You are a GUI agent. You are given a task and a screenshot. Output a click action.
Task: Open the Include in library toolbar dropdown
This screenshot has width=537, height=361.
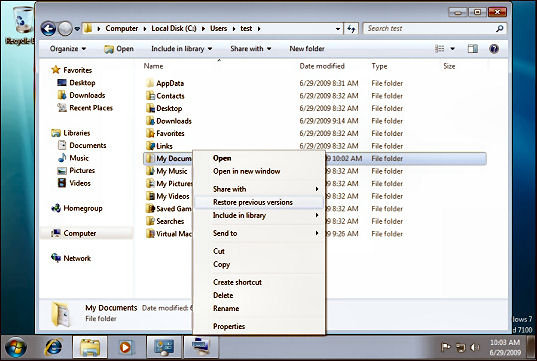coord(182,49)
